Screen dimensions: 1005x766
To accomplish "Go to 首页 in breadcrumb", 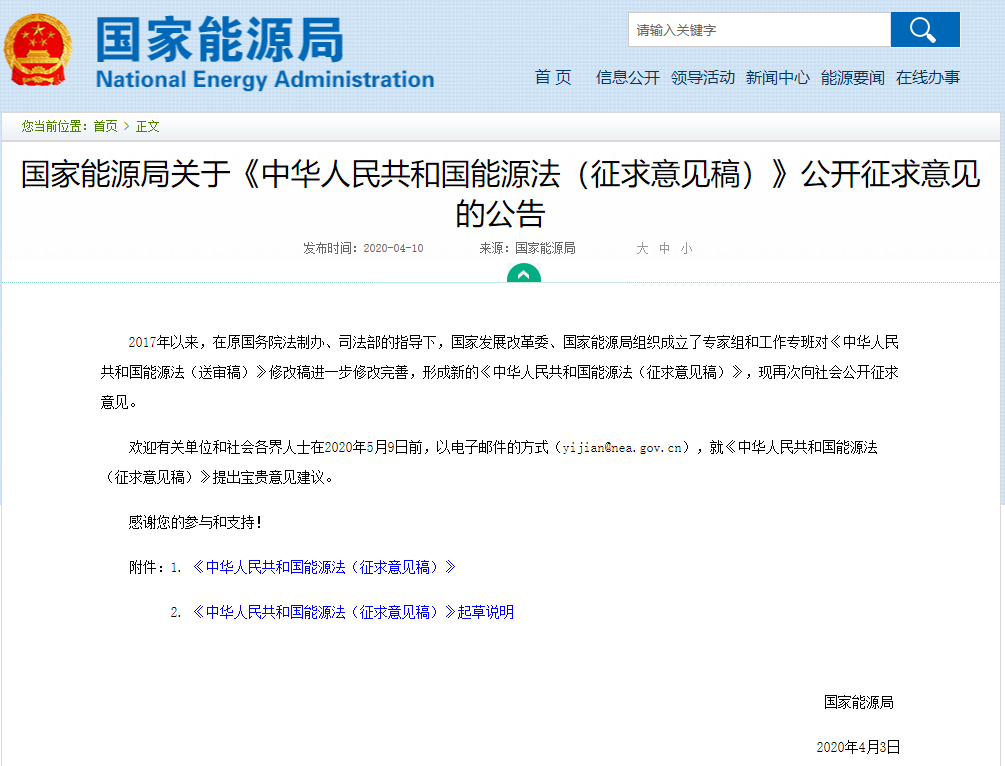I will pos(106,126).
